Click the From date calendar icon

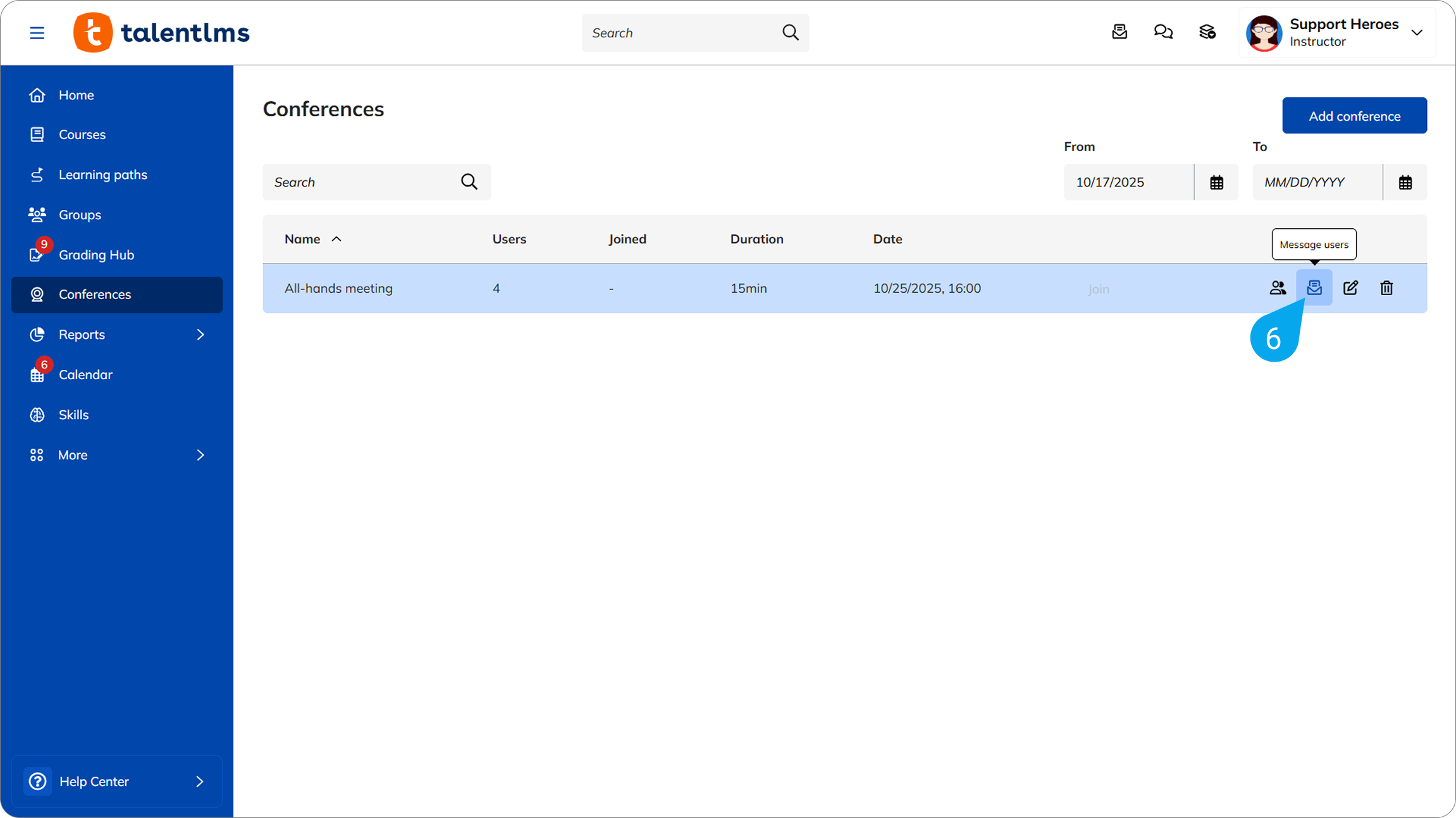tap(1216, 182)
